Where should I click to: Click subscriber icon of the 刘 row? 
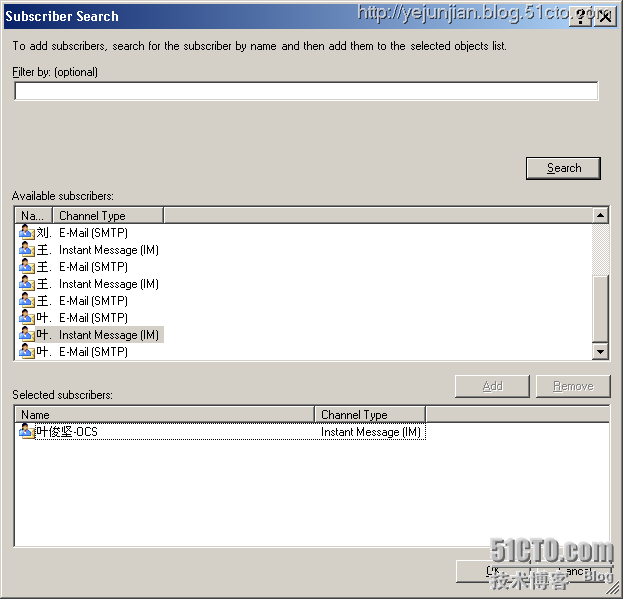27,232
